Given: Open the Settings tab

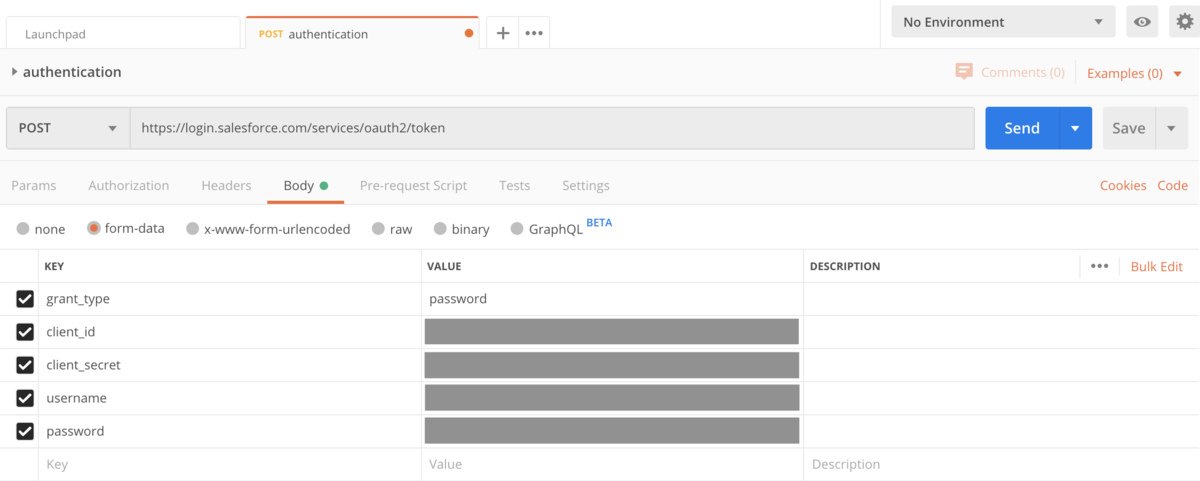Looking at the screenshot, I should [586, 185].
